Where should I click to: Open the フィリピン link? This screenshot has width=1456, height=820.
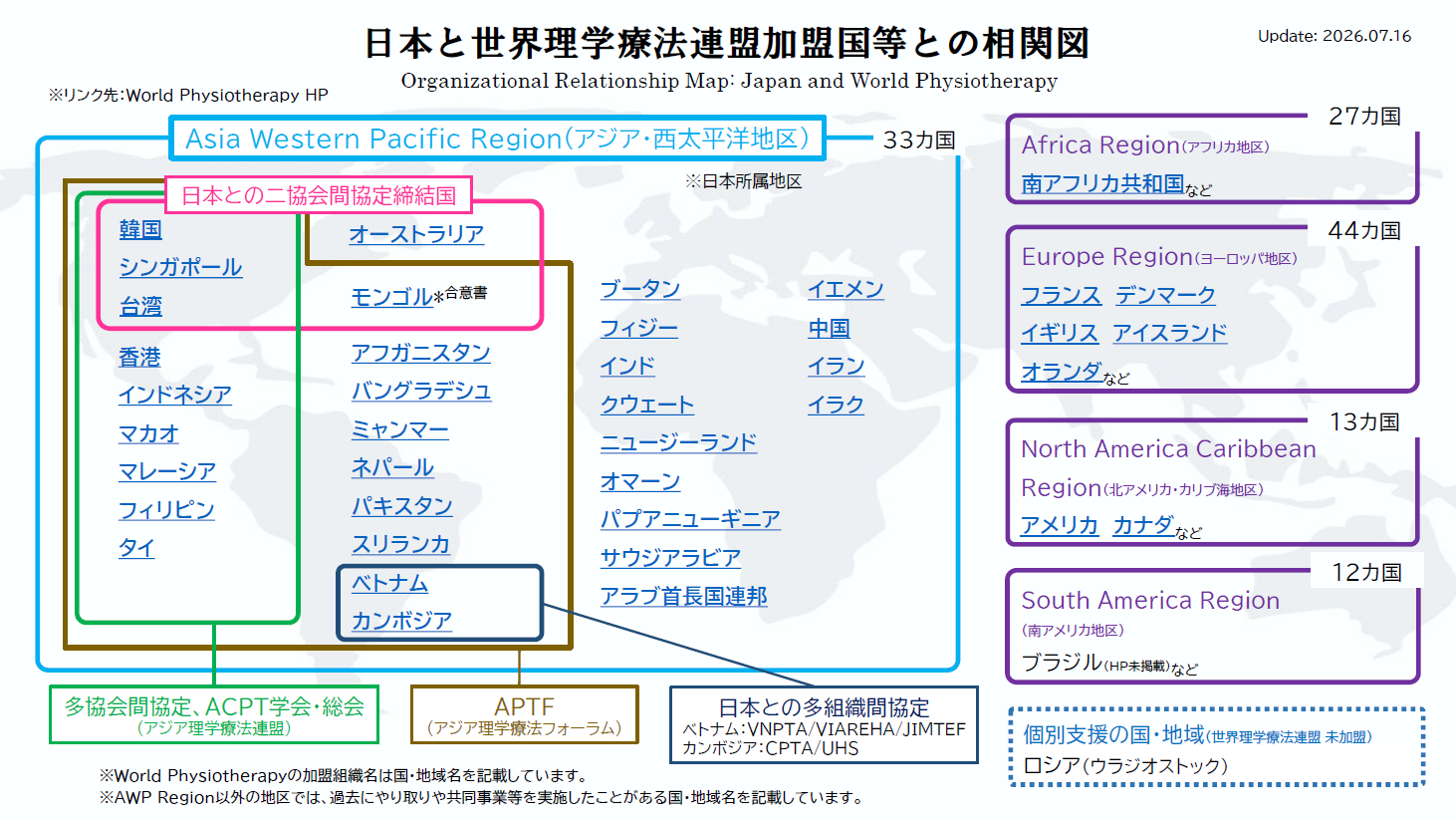click(x=166, y=510)
